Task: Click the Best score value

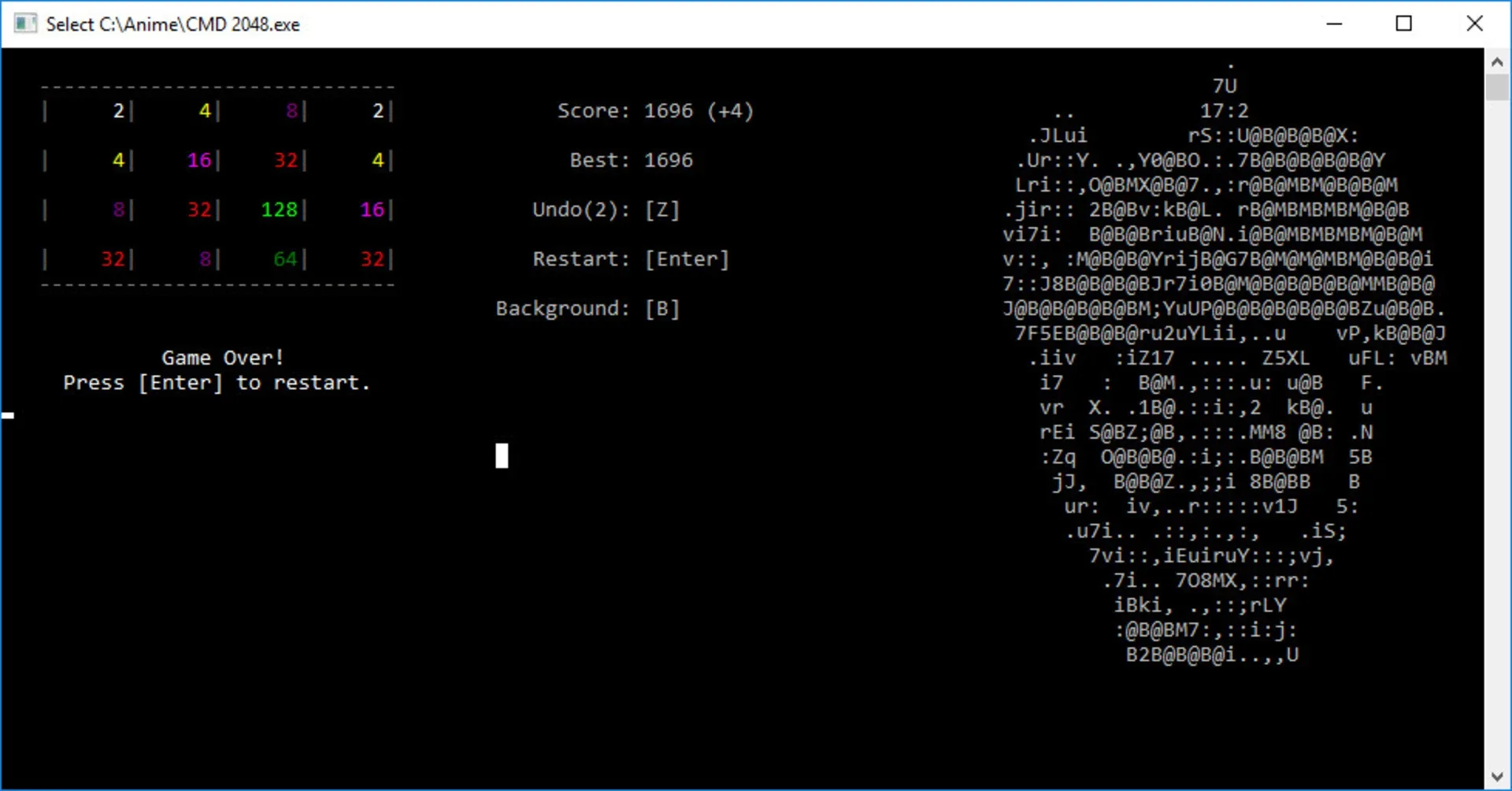Action: coord(669,161)
